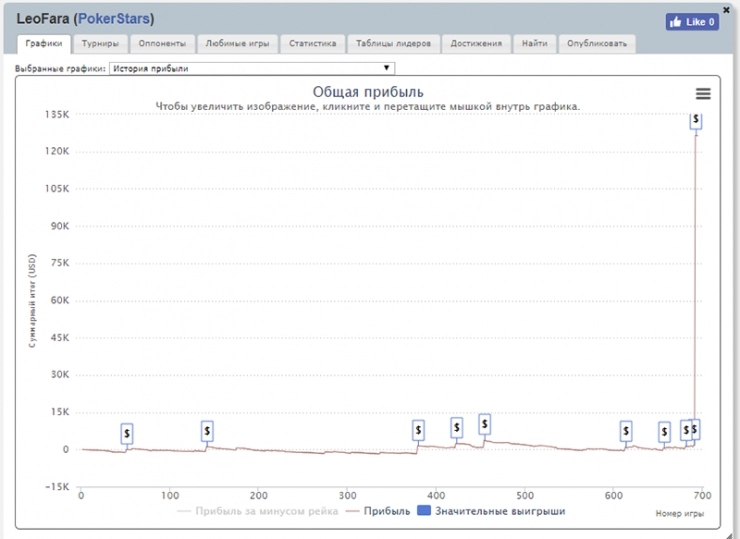Screen dimensions: 740x539
Task: Select the Опубликовать tab
Action: click(597, 44)
